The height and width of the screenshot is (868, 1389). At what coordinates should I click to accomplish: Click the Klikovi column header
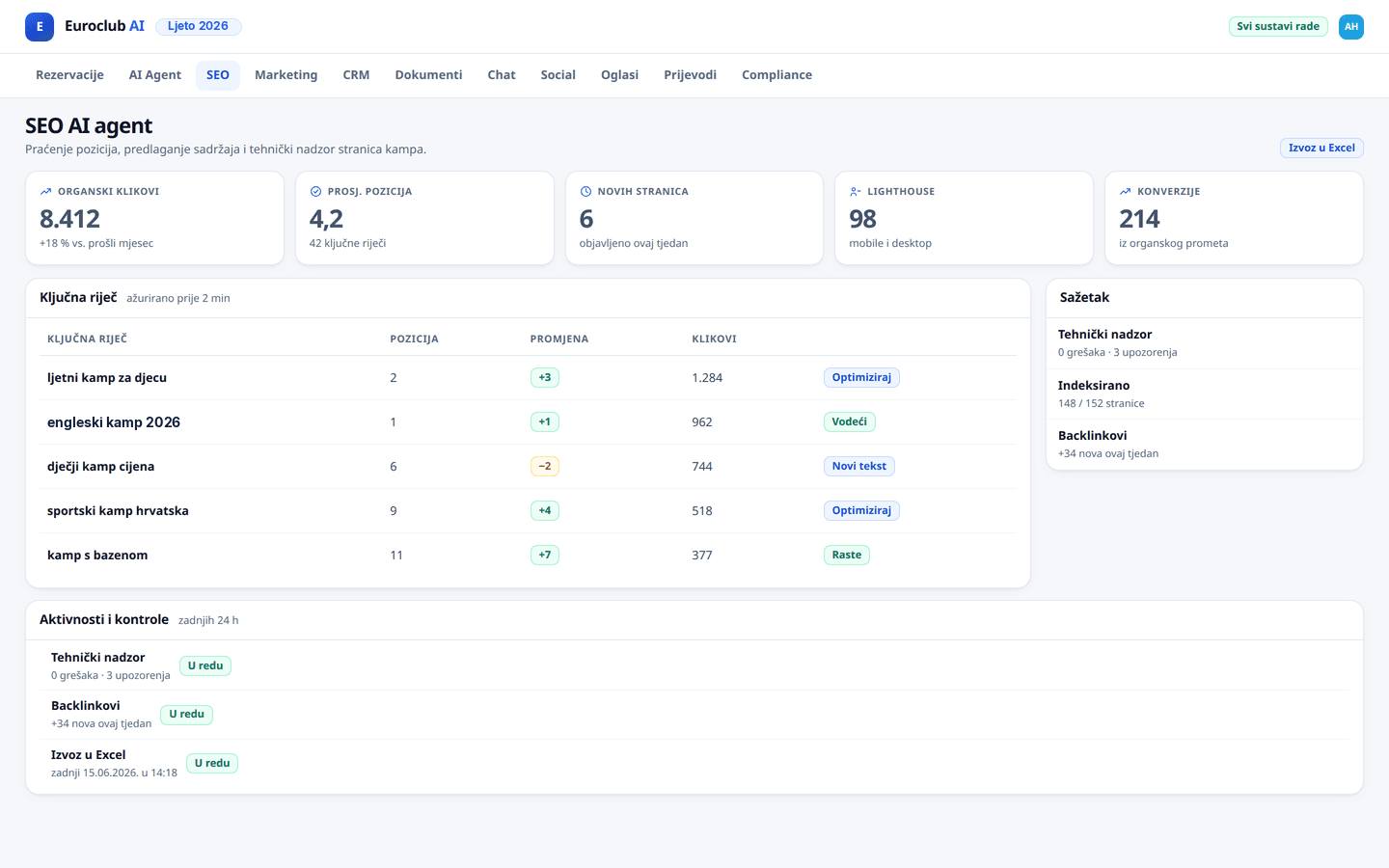714,339
